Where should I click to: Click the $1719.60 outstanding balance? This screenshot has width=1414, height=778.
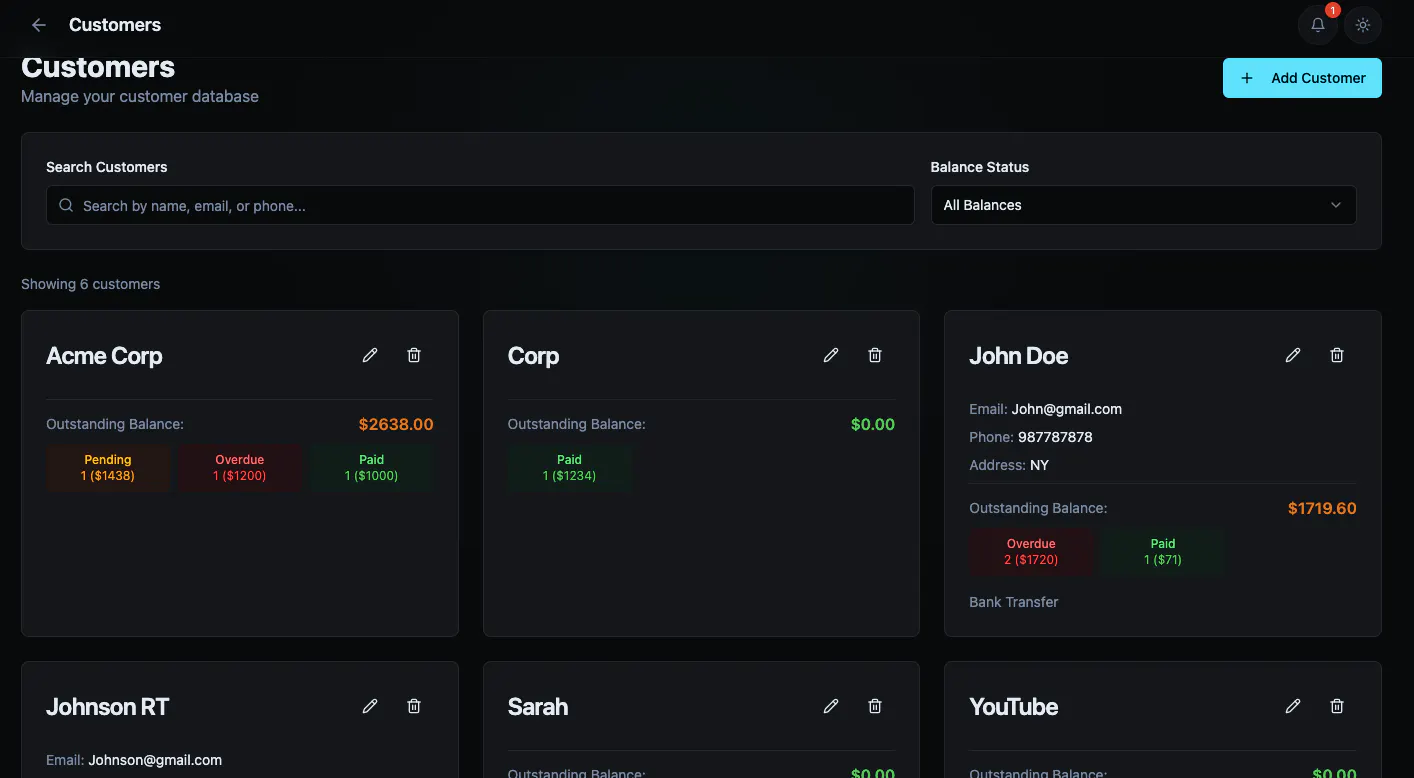tap(1322, 508)
